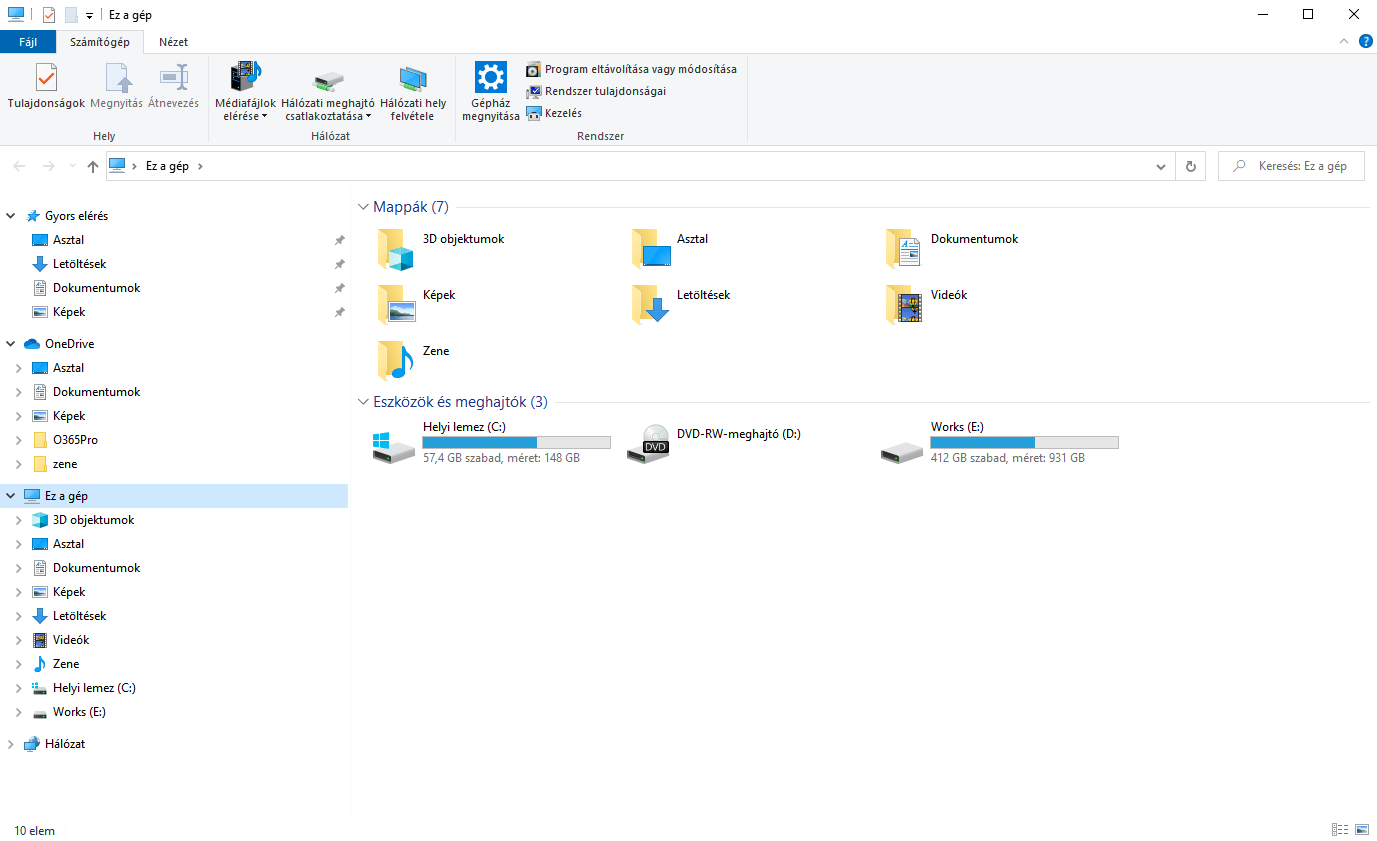1377x841 pixels.
Task: Open Gépház megnyitása settings gear
Action: [x=490, y=77]
